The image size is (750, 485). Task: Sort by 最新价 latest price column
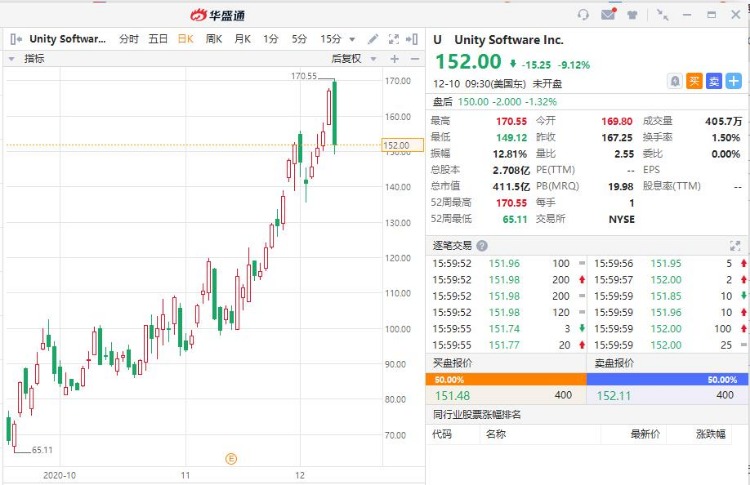(645, 434)
